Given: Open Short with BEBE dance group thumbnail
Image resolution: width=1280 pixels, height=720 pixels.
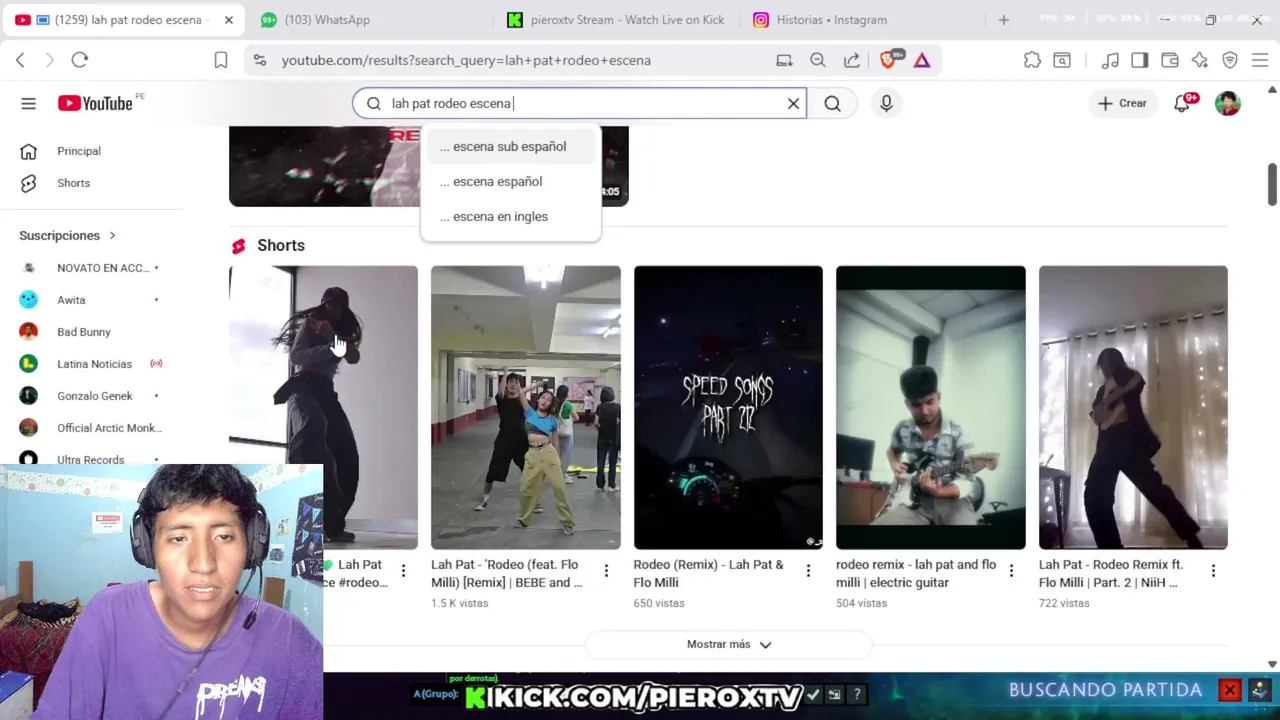Looking at the screenshot, I should pos(525,407).
